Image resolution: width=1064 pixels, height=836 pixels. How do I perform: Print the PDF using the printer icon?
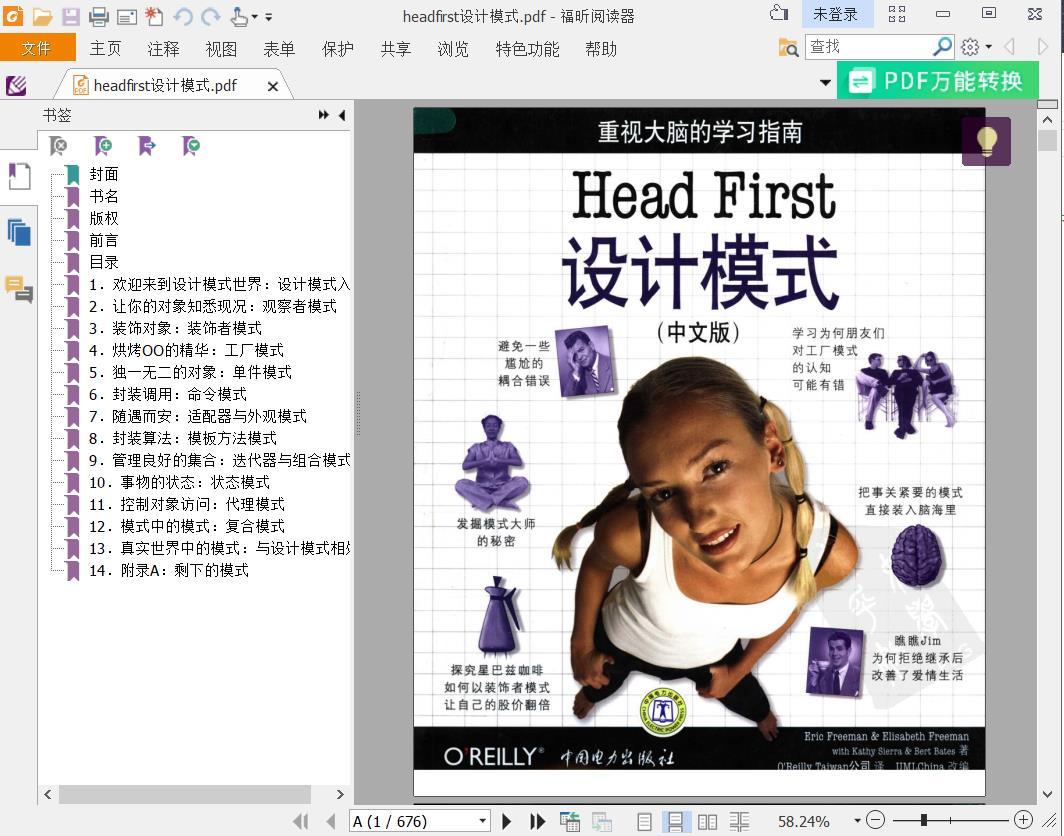tap(98, 16)
